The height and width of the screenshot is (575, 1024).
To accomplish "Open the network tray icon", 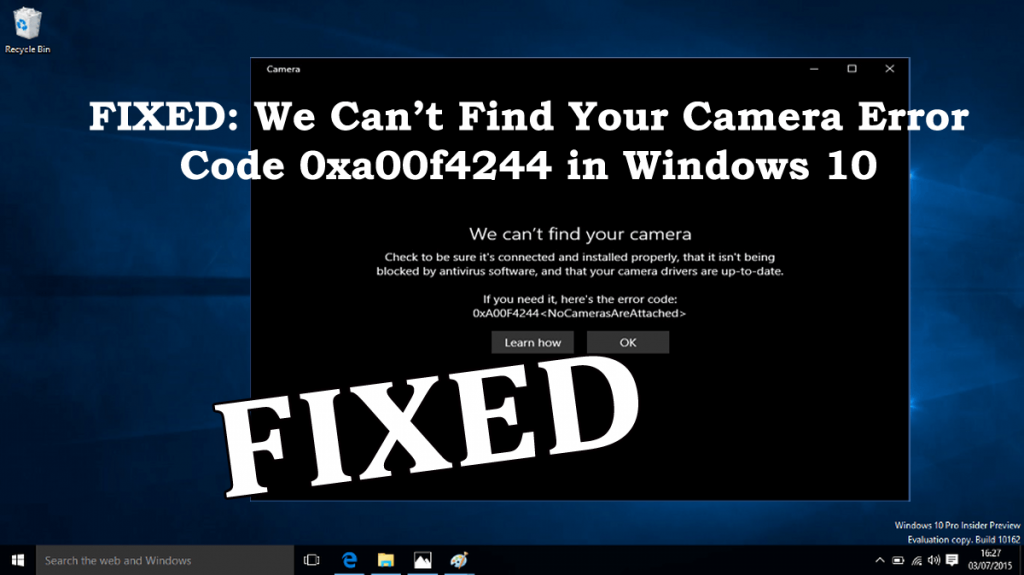I will (916, 560).
